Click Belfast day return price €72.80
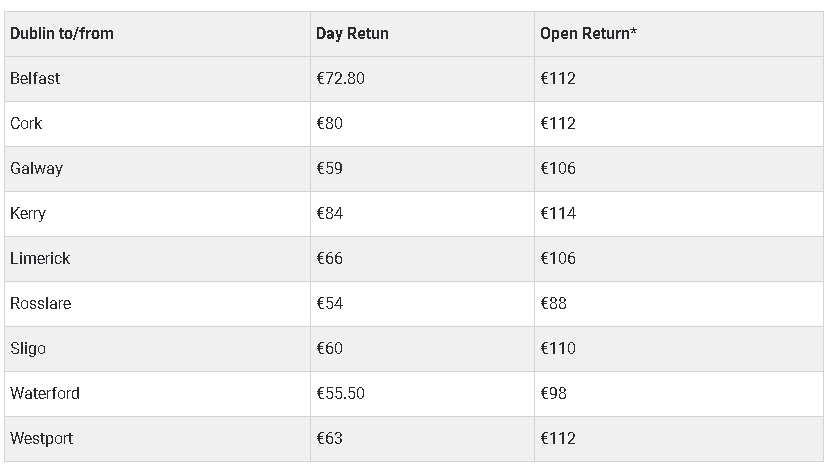Viewport: 833px width, 475px height. click(341, 79)
